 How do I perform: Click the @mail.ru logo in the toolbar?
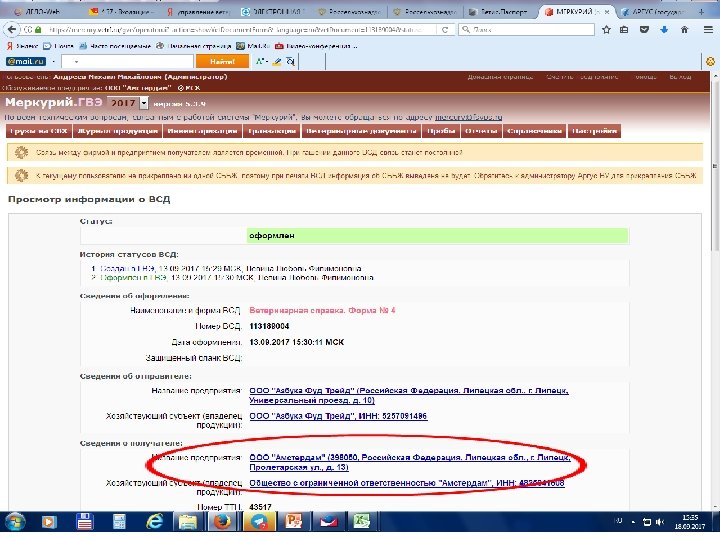tap(26, 61)
